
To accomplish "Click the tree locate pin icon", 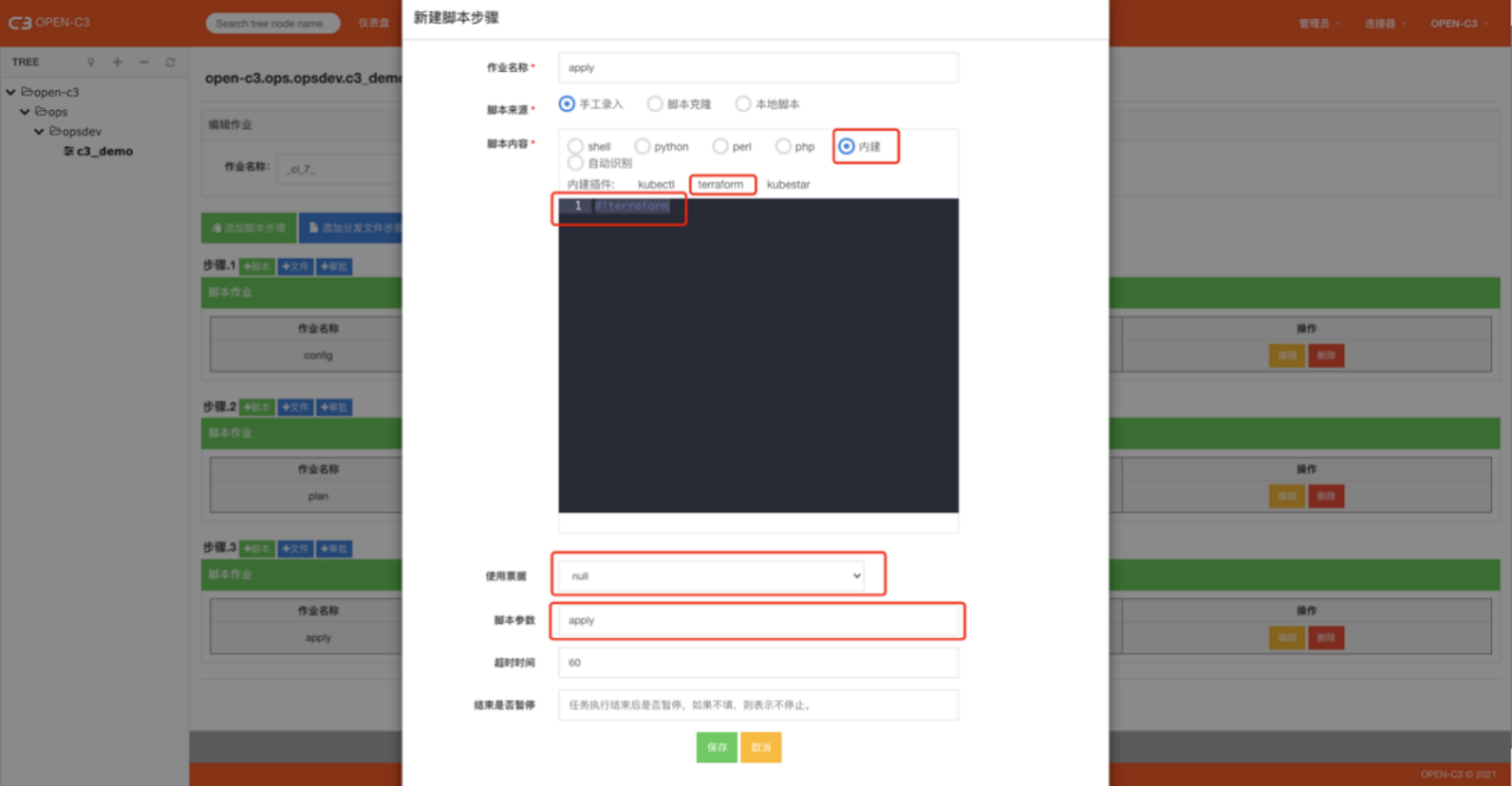I will tap(91, 62).
